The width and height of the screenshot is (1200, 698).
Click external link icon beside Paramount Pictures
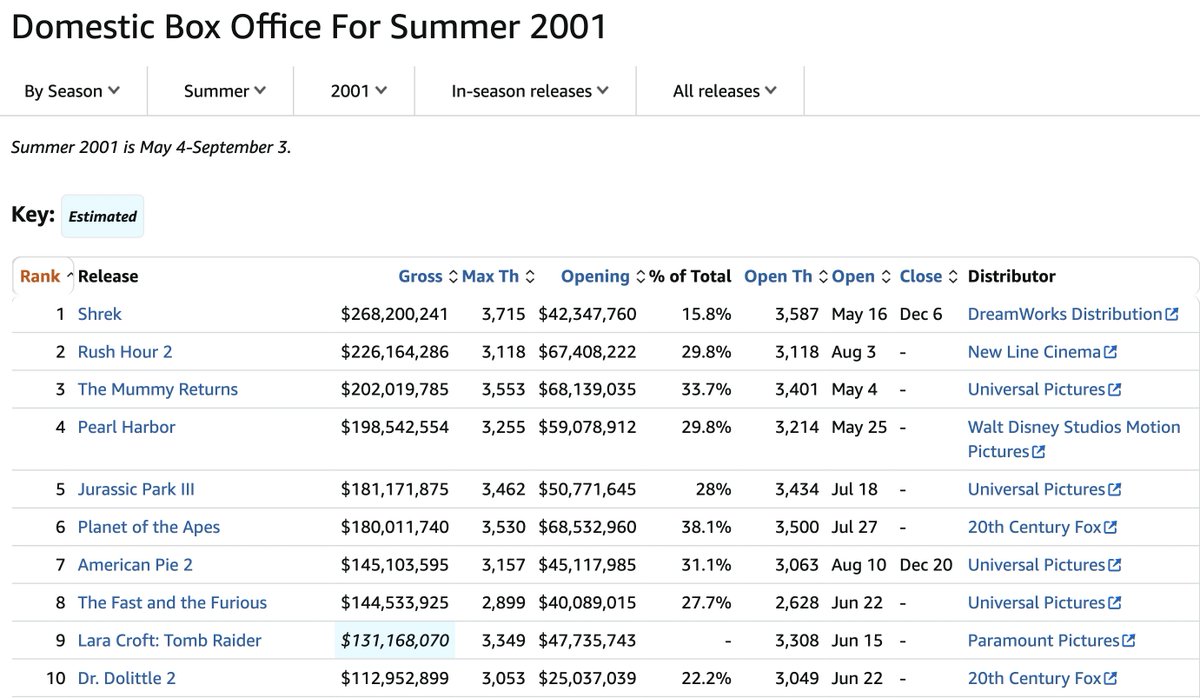point(1129,640)
